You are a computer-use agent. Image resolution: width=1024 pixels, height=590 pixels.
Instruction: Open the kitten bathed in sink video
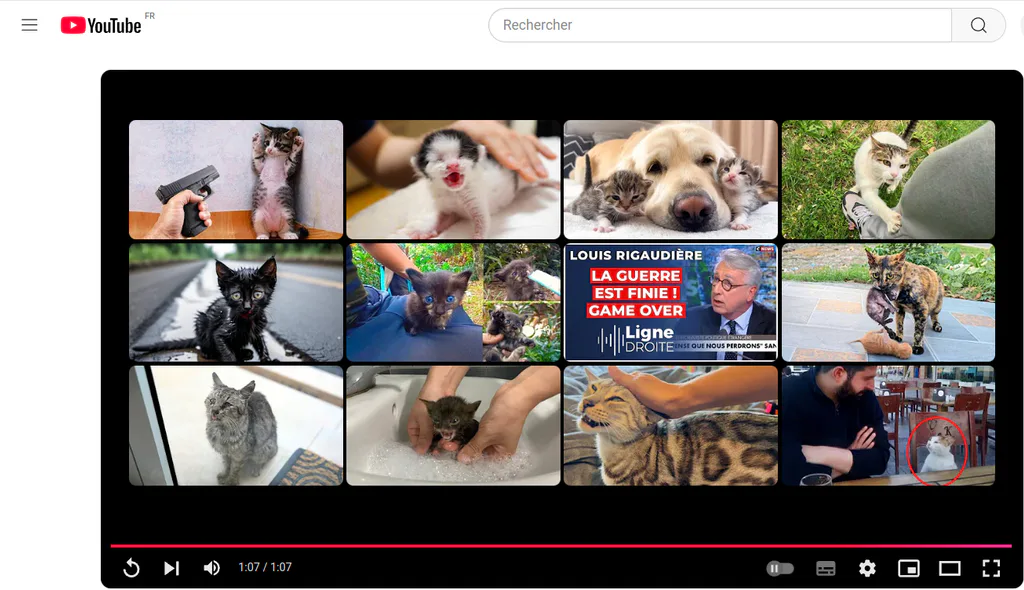click(x=453, y=425)
